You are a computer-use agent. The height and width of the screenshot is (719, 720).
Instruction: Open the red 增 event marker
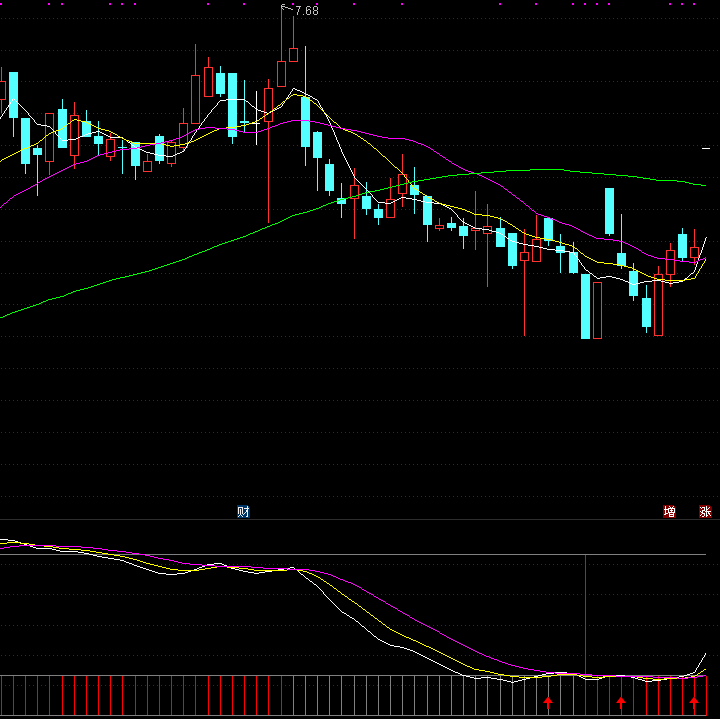coord(669,511)
